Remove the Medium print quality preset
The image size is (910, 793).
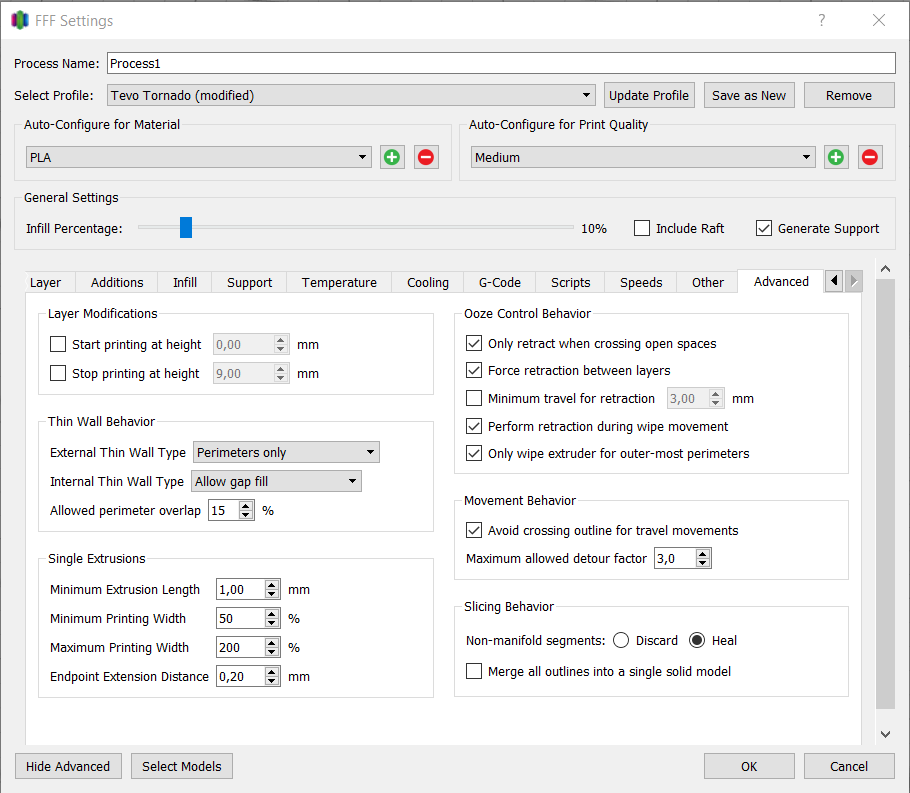coord(870,157)
